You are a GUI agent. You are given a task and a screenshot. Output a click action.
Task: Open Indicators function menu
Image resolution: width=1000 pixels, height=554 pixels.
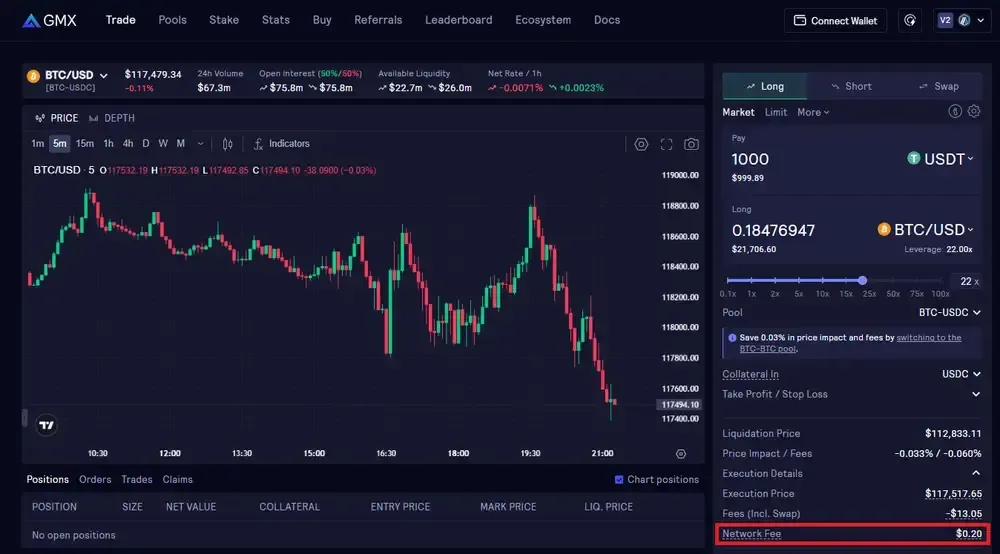coord(281,144)
